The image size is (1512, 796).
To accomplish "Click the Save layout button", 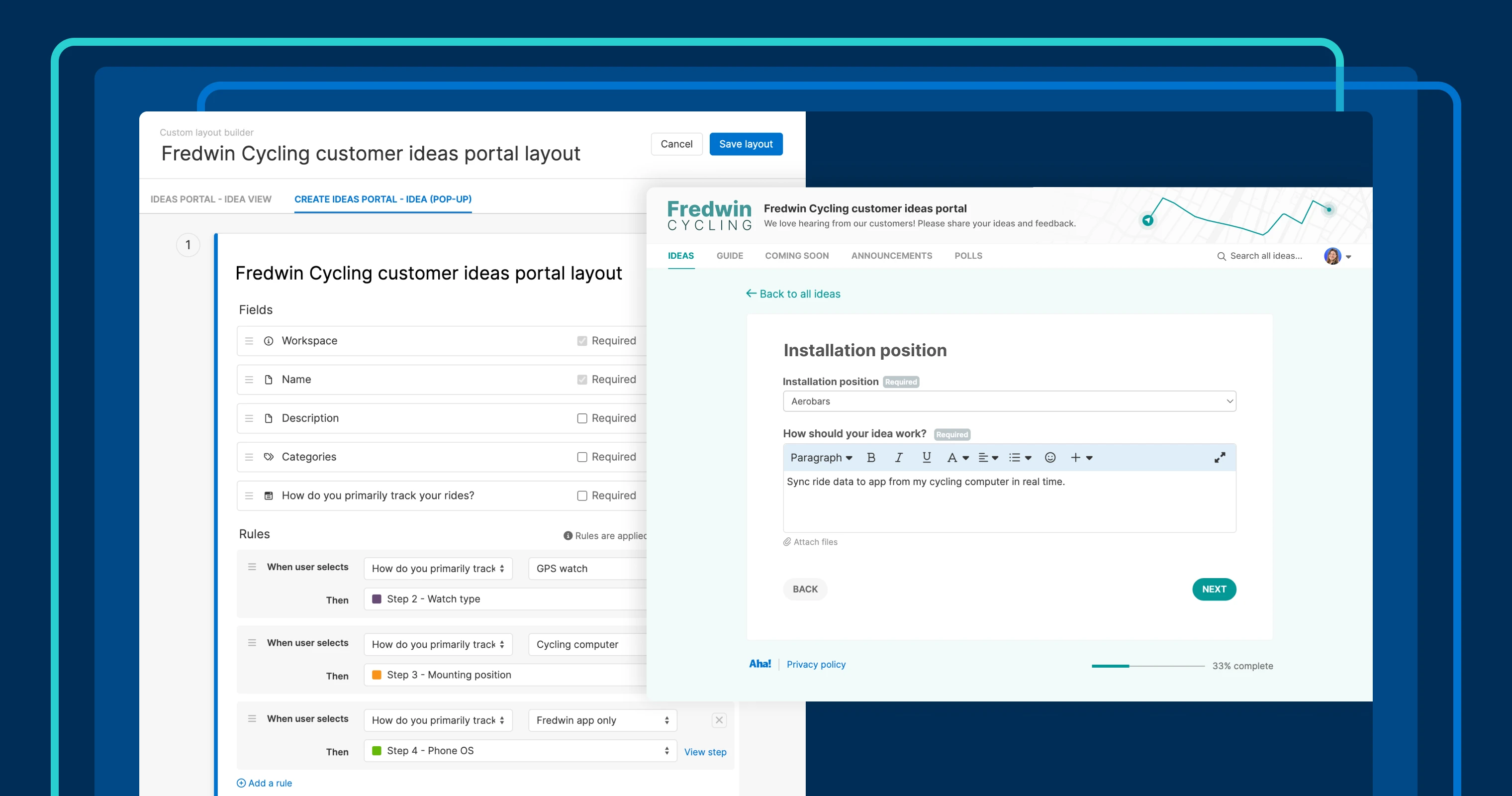I will click(x=746, y=144).
